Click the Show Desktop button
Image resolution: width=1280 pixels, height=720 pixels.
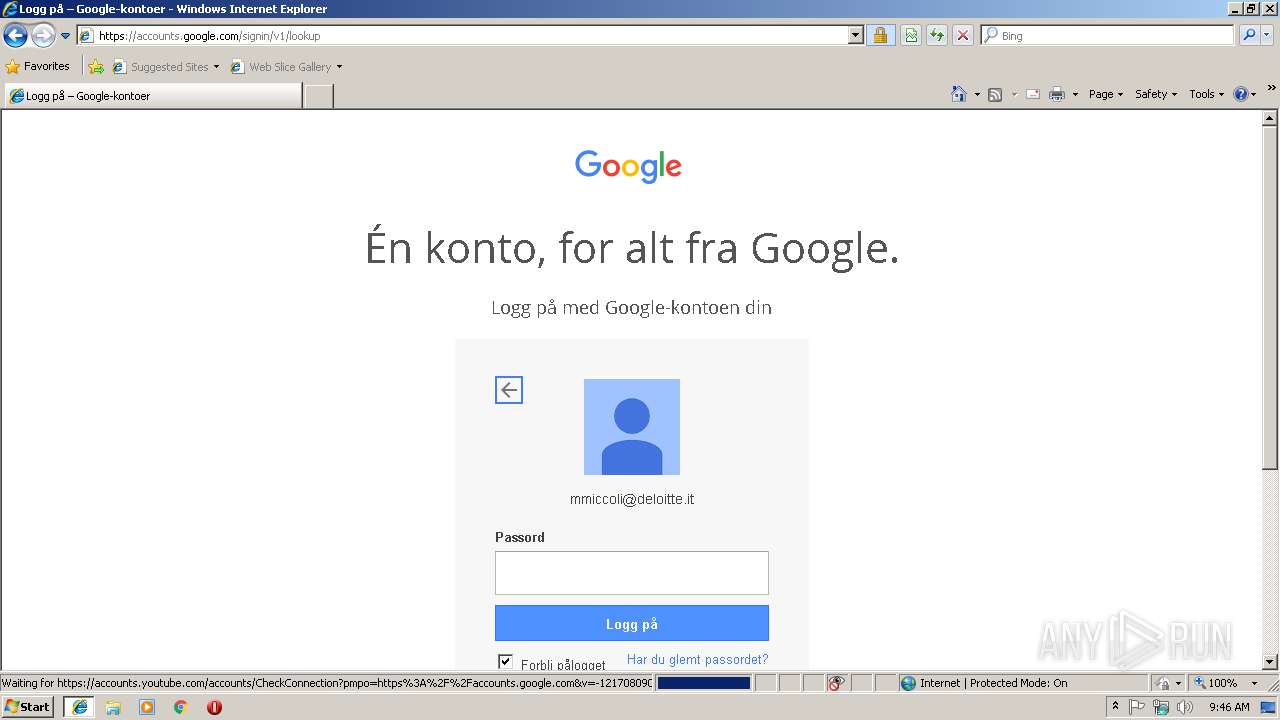point(1268,707)
